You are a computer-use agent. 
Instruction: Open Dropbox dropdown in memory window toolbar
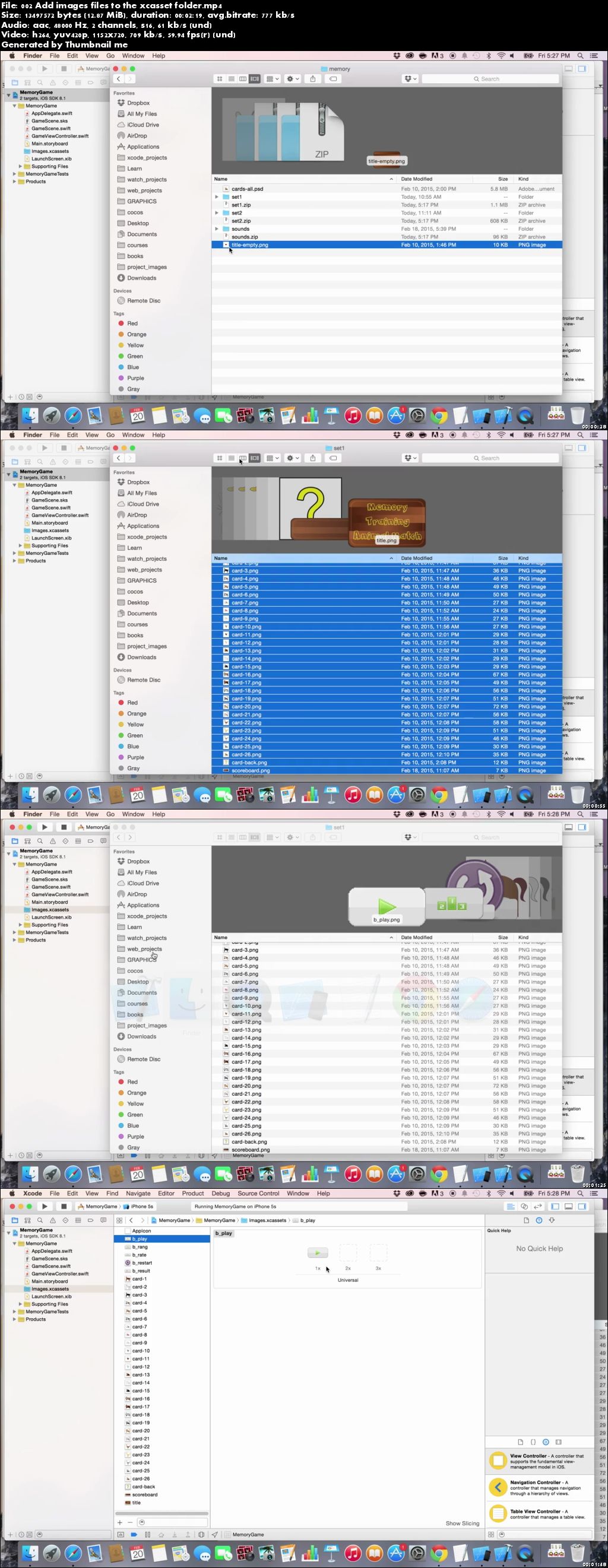point(411,78)
